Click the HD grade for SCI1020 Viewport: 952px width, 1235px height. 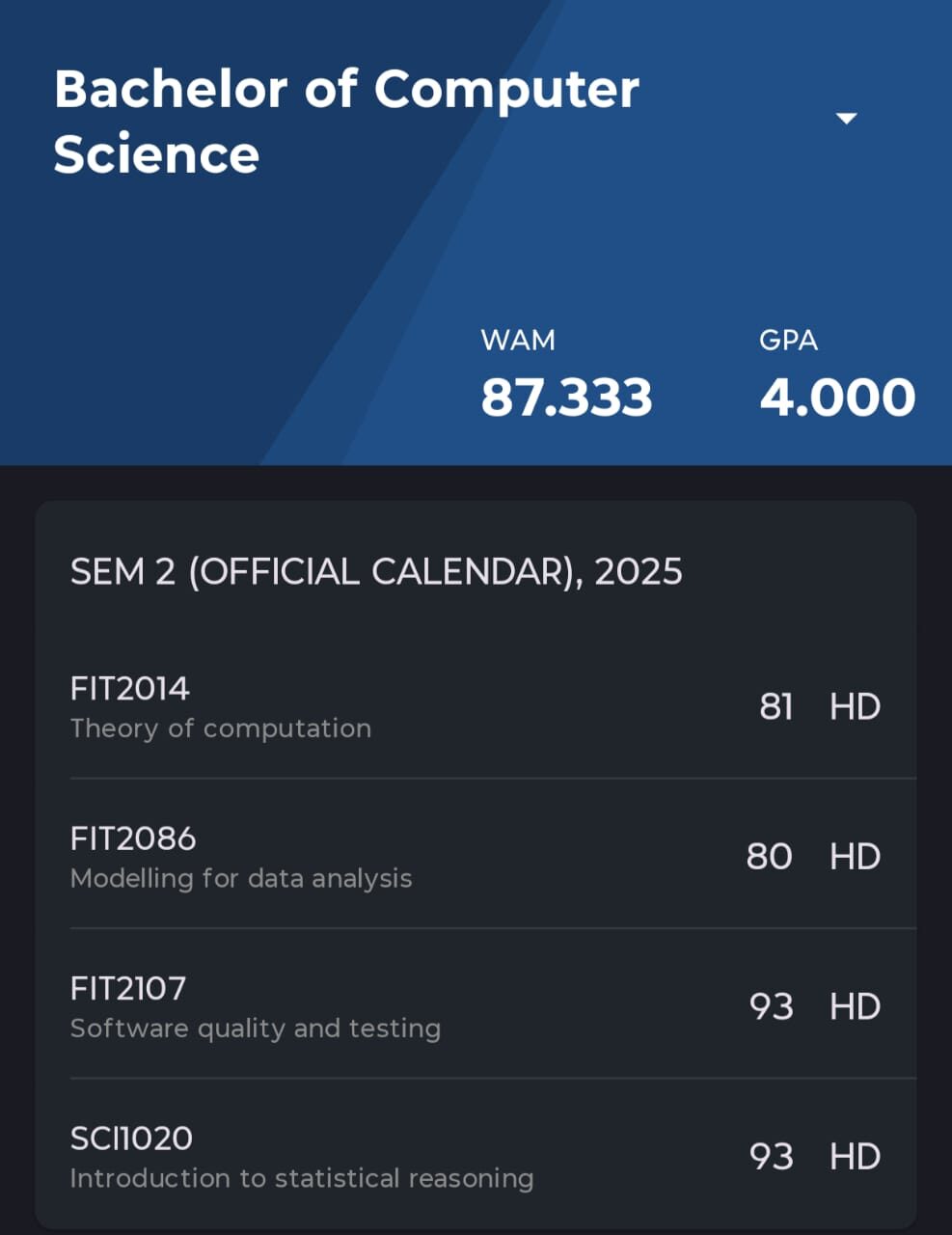pyautogui.click(x=855, y=1157)
